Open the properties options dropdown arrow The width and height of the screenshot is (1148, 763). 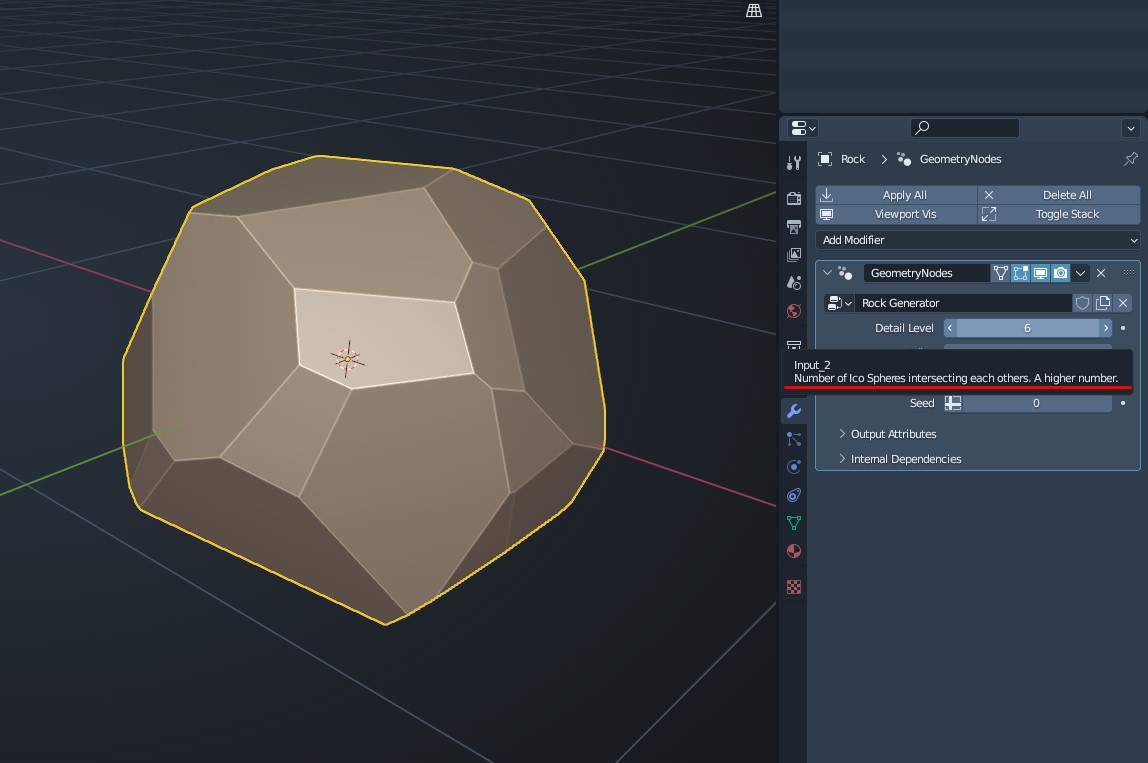[x=1130, y=128]
